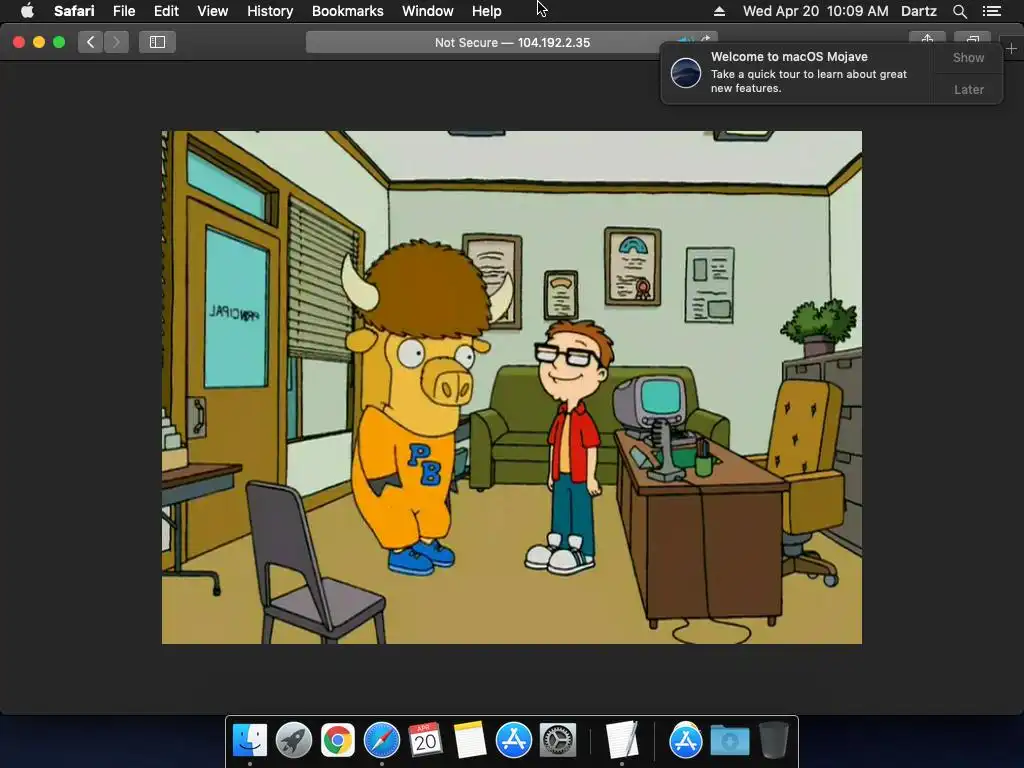Screen dimensions: 1024x768
Task: Open the History menu
Action: click(270, 11)
